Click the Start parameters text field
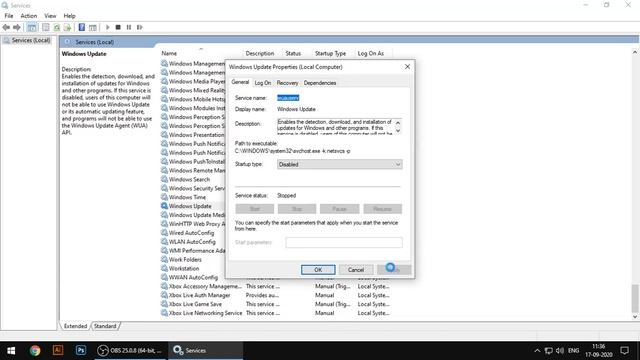Screen dimensions: 640x360 [344, 242]
